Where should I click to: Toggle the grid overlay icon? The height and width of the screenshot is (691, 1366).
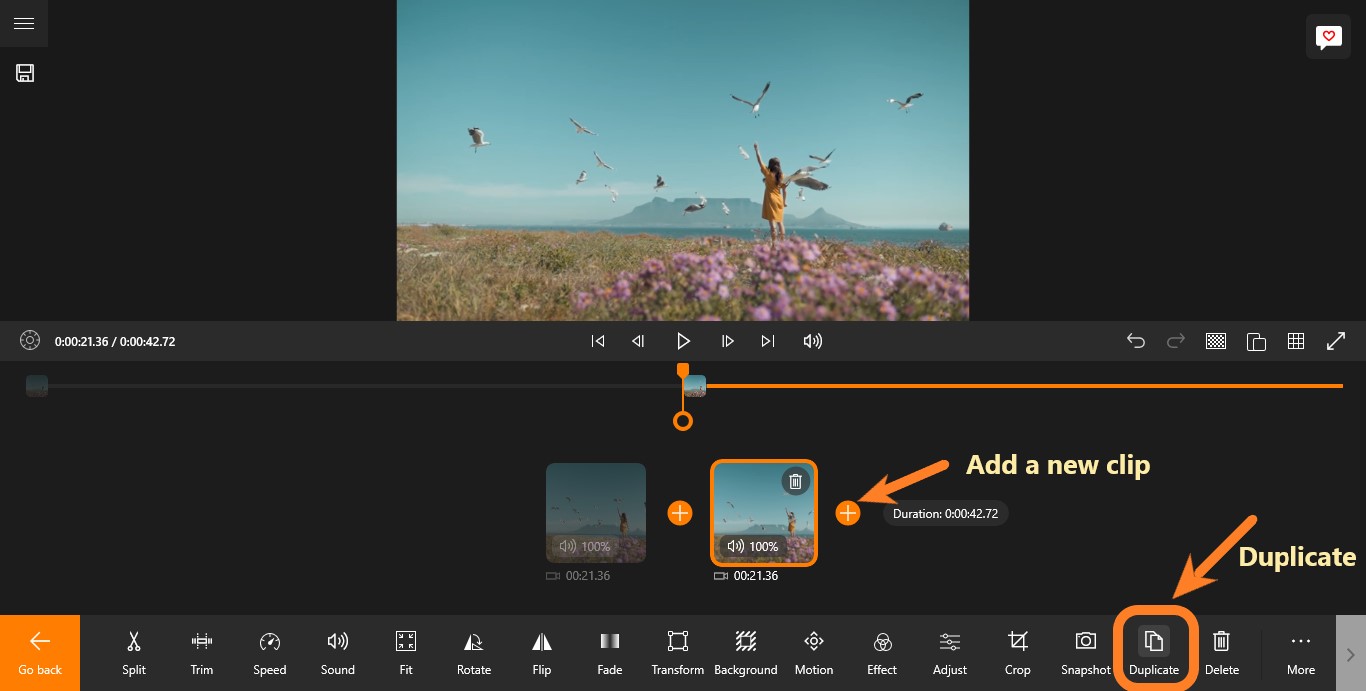coord(1296,341)
